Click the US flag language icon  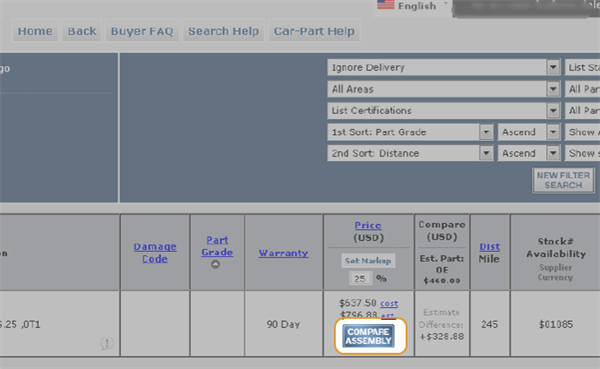pyautogui.click(x=385, y=5)
